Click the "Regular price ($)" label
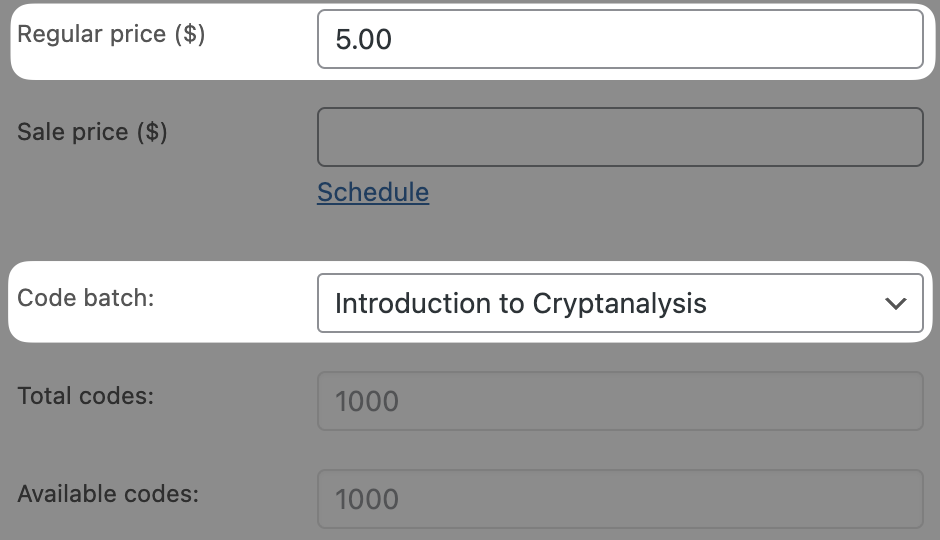The image size is (940, 540). [111, 34]
